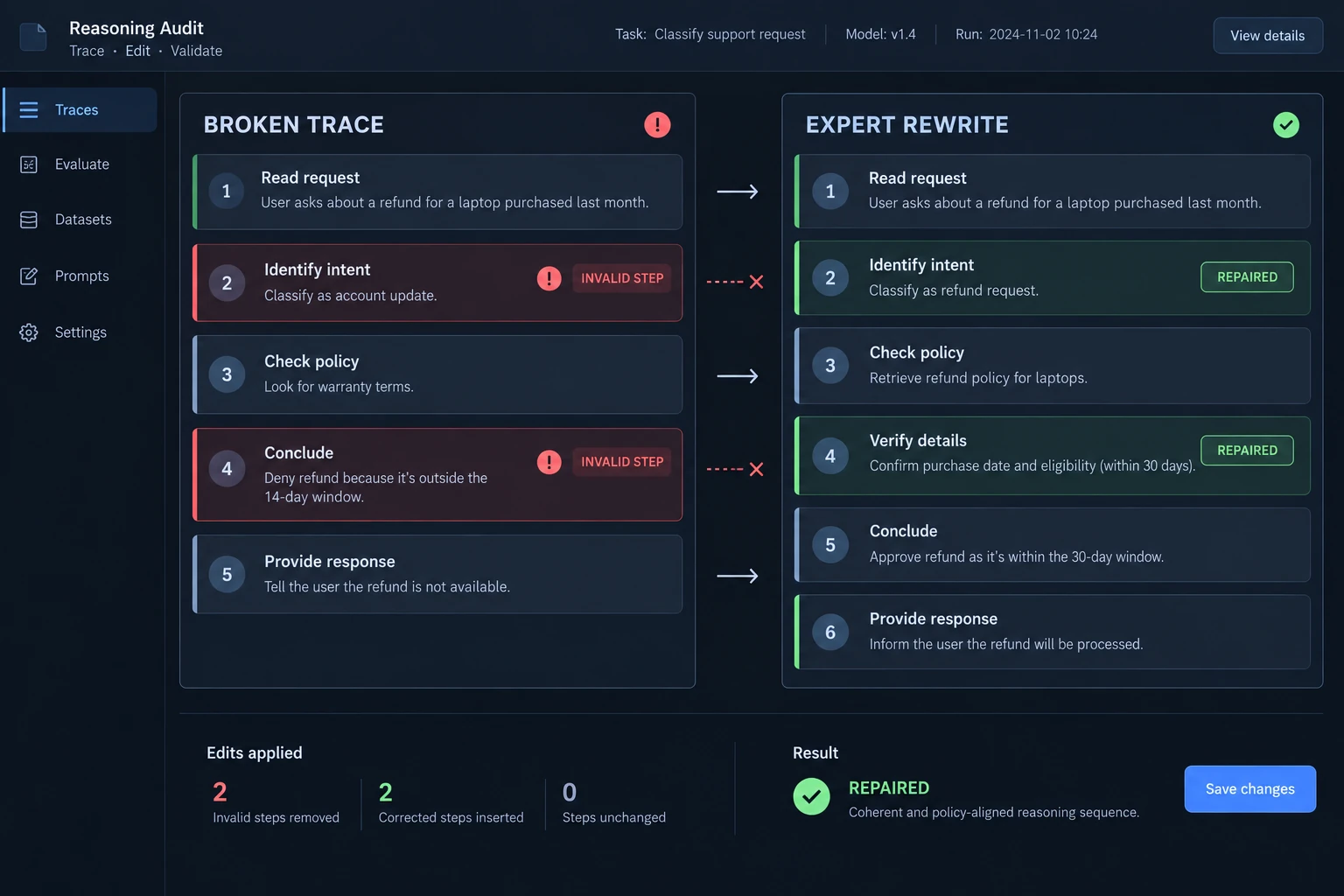Click INVALID STEP badge on Identify intent
The height and width of the screenshot is (896, 1344).
(x=622, y=278)
